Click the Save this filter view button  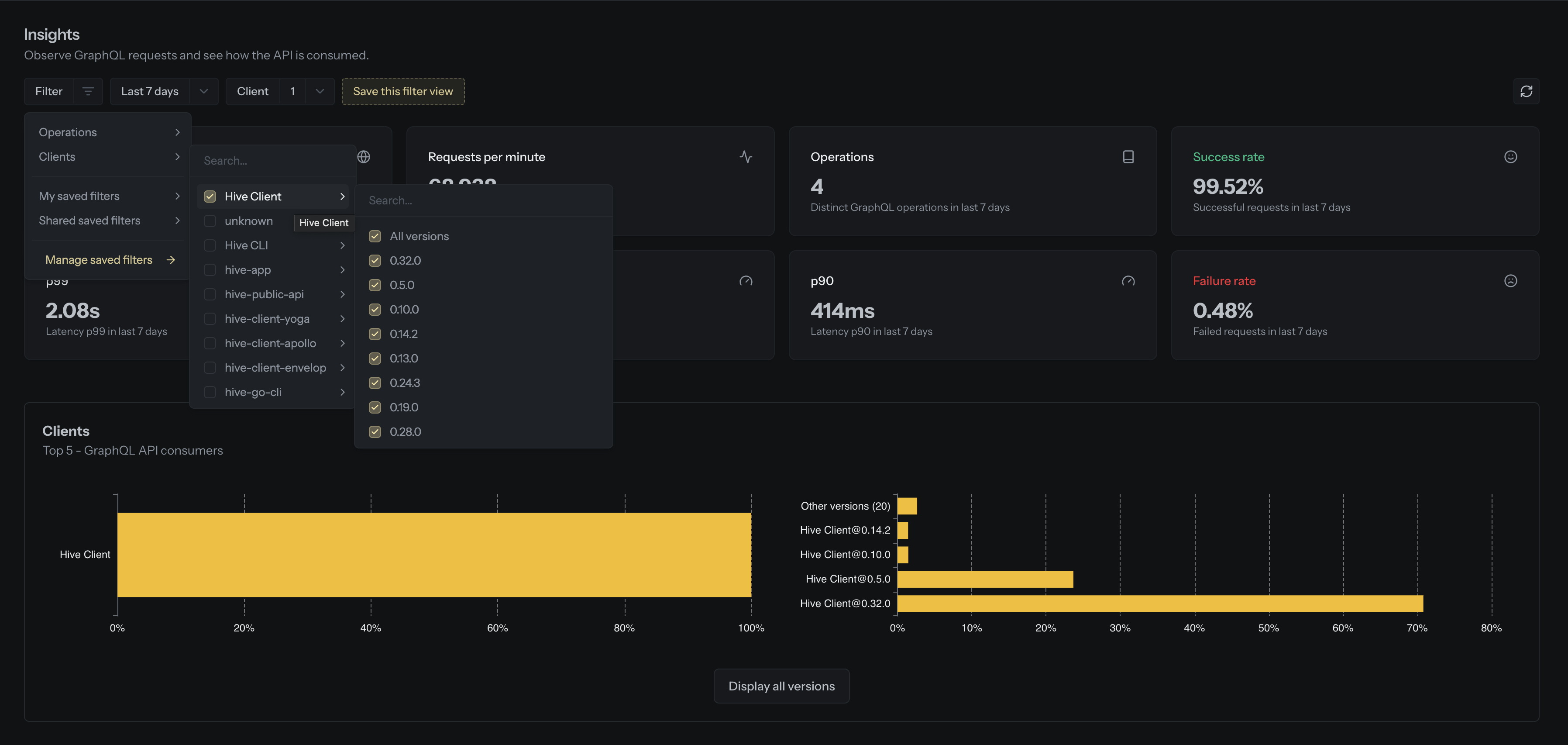[403, 91]
